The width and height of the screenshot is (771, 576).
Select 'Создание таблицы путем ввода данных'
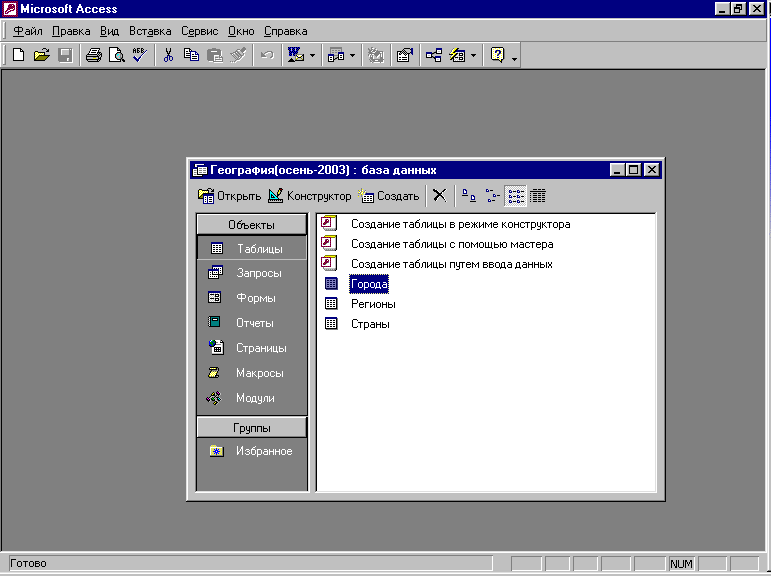(x=451, y=264)
